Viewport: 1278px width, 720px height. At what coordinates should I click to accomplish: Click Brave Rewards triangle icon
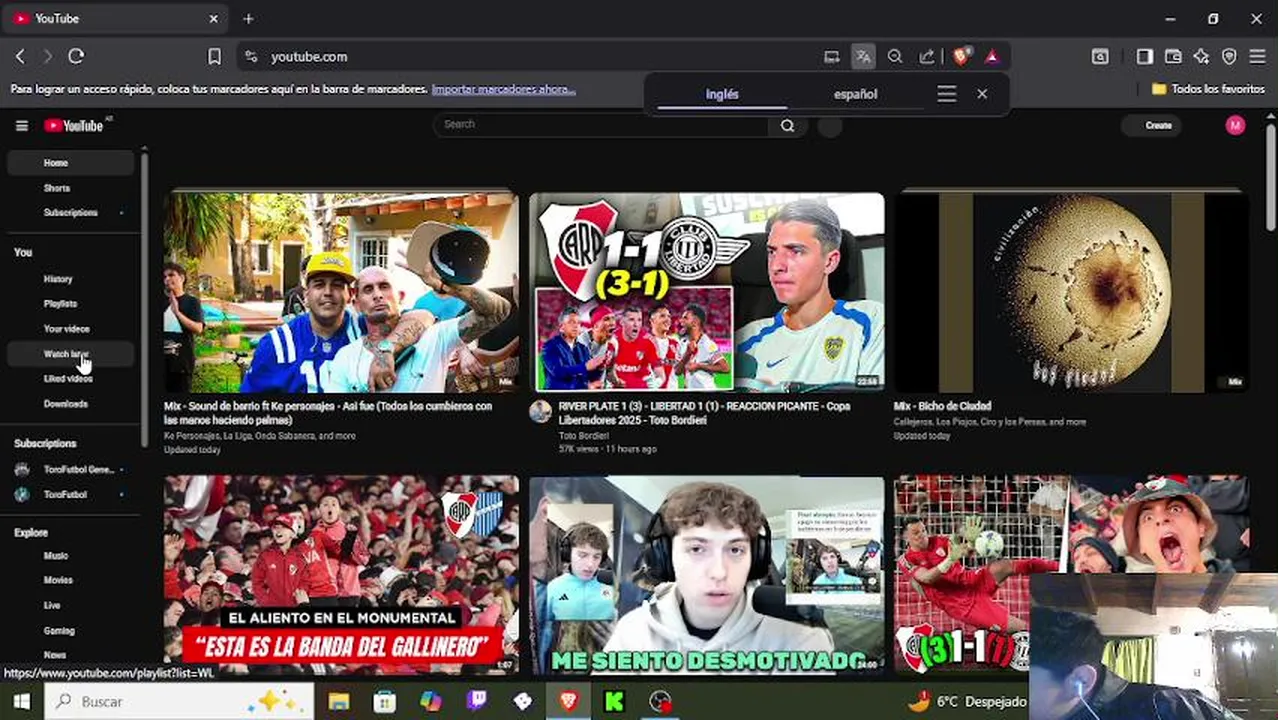coord(992,57)
